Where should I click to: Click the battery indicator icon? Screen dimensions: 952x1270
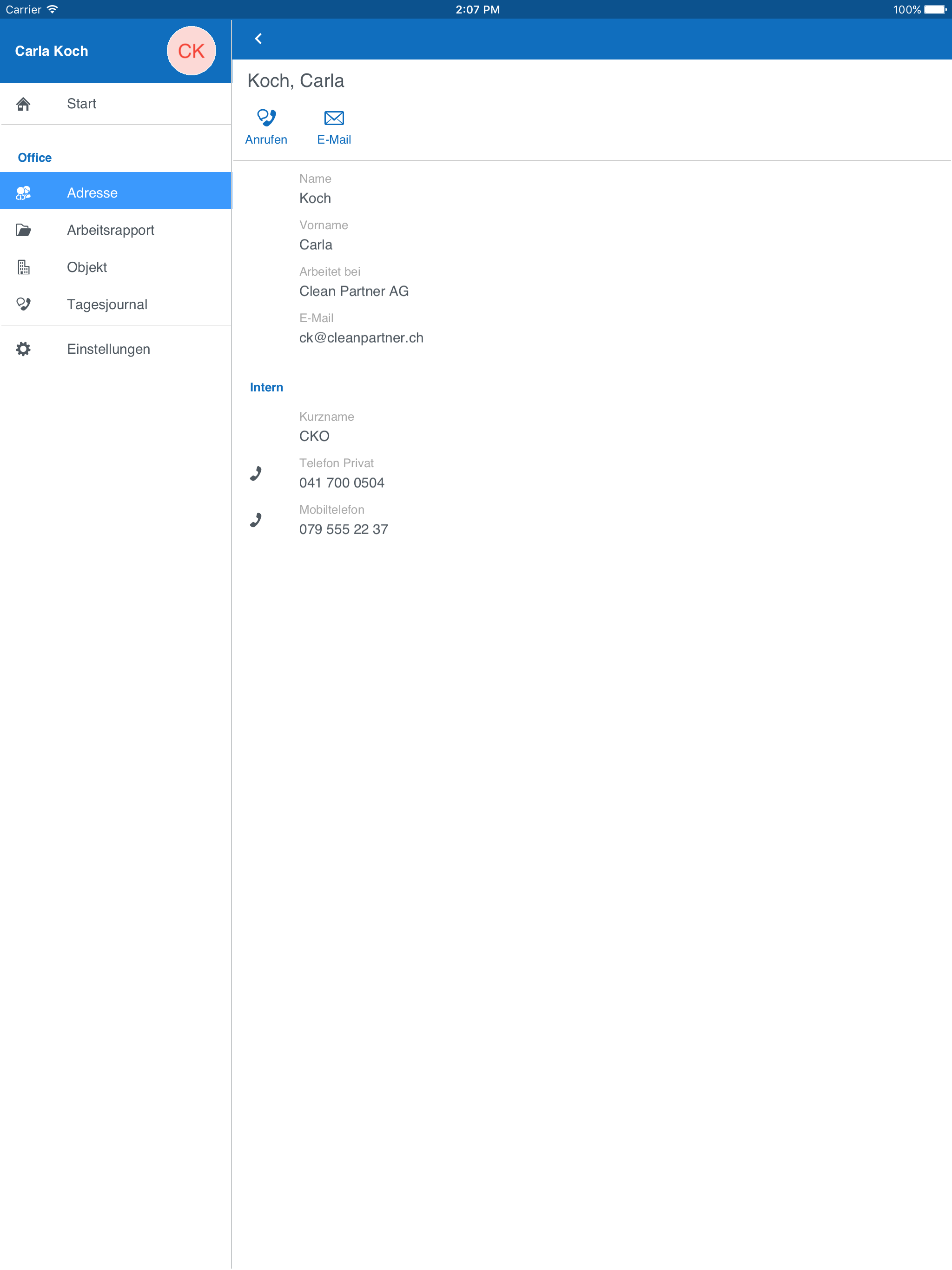click(935, 9)
